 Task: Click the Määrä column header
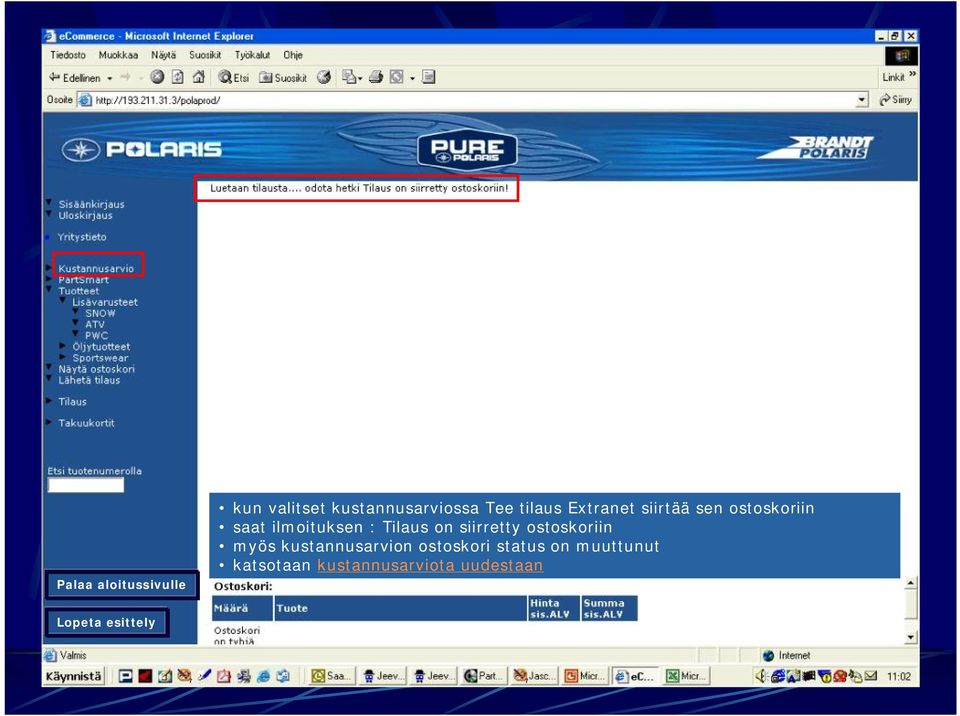tap(242, 608)
